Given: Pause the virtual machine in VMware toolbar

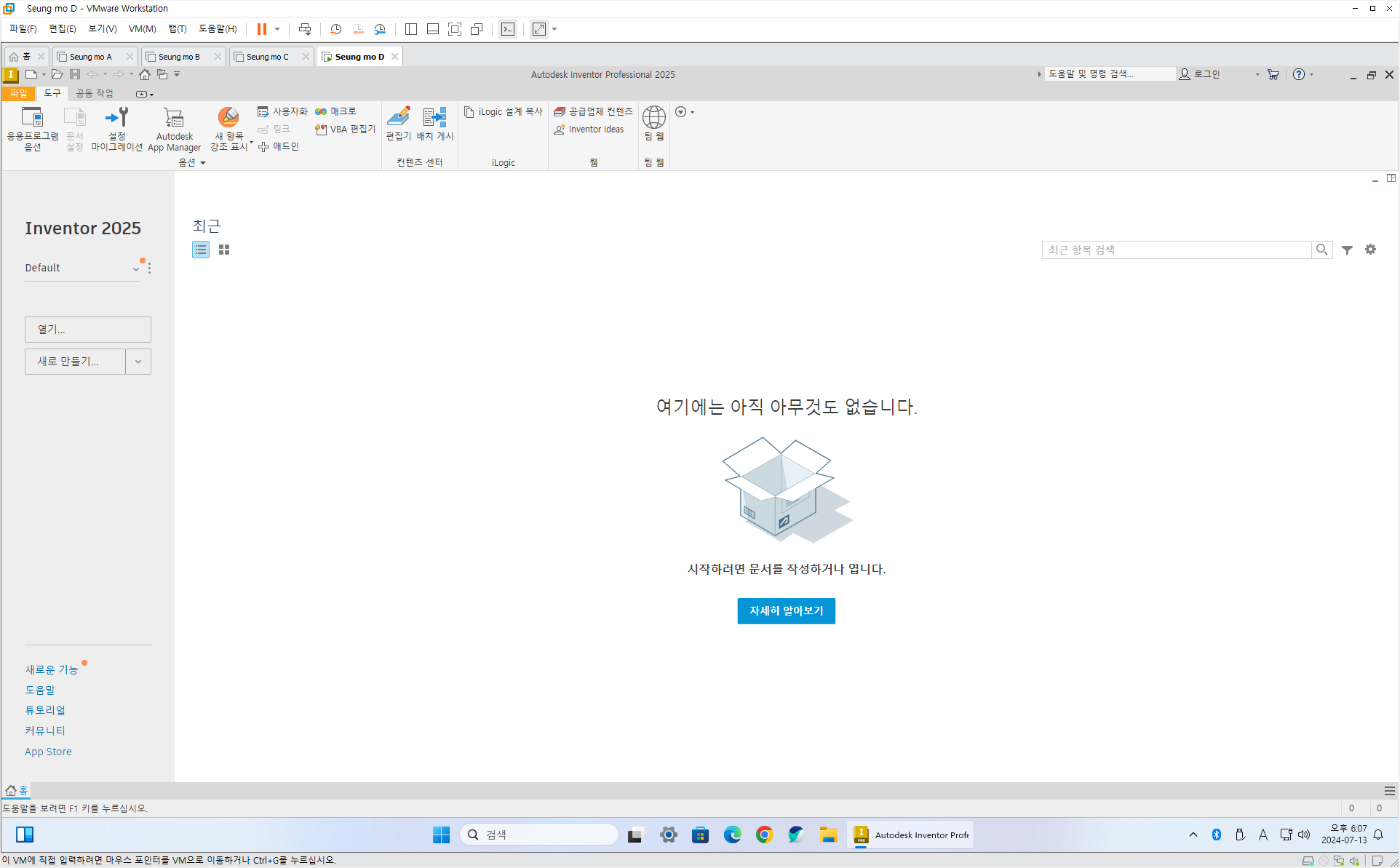Looking at the screenshot, I should click(261, 29).
